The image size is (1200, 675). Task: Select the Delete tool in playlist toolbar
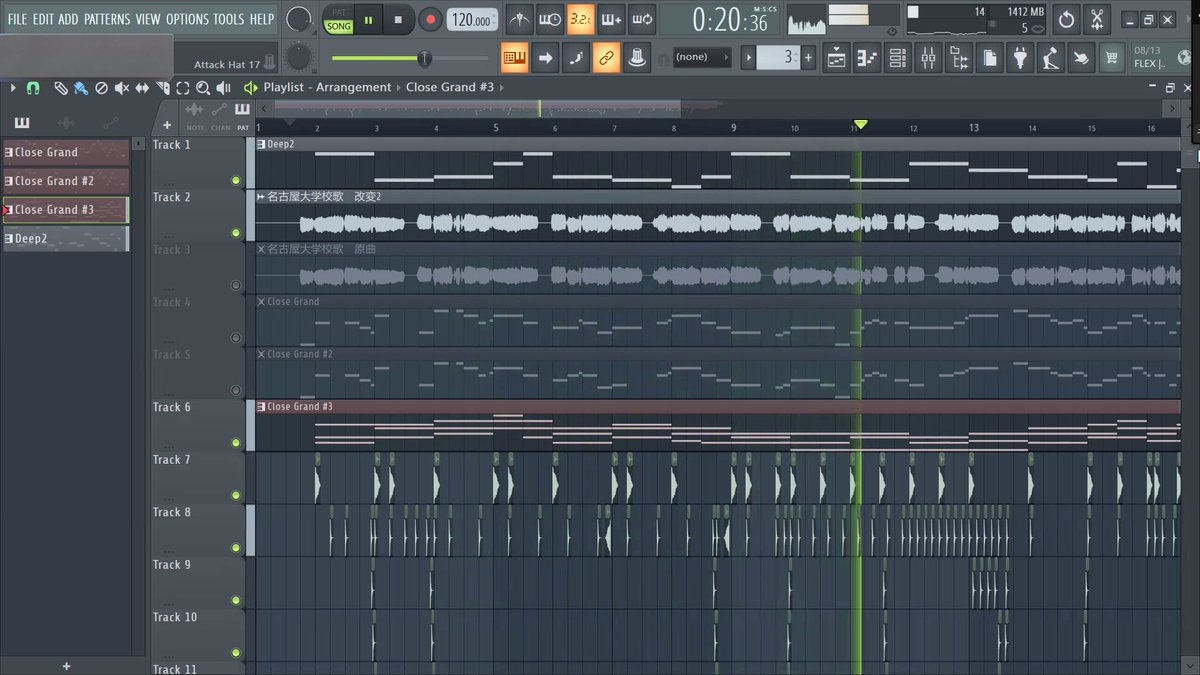pyautogui.click(x=101, y=88)
